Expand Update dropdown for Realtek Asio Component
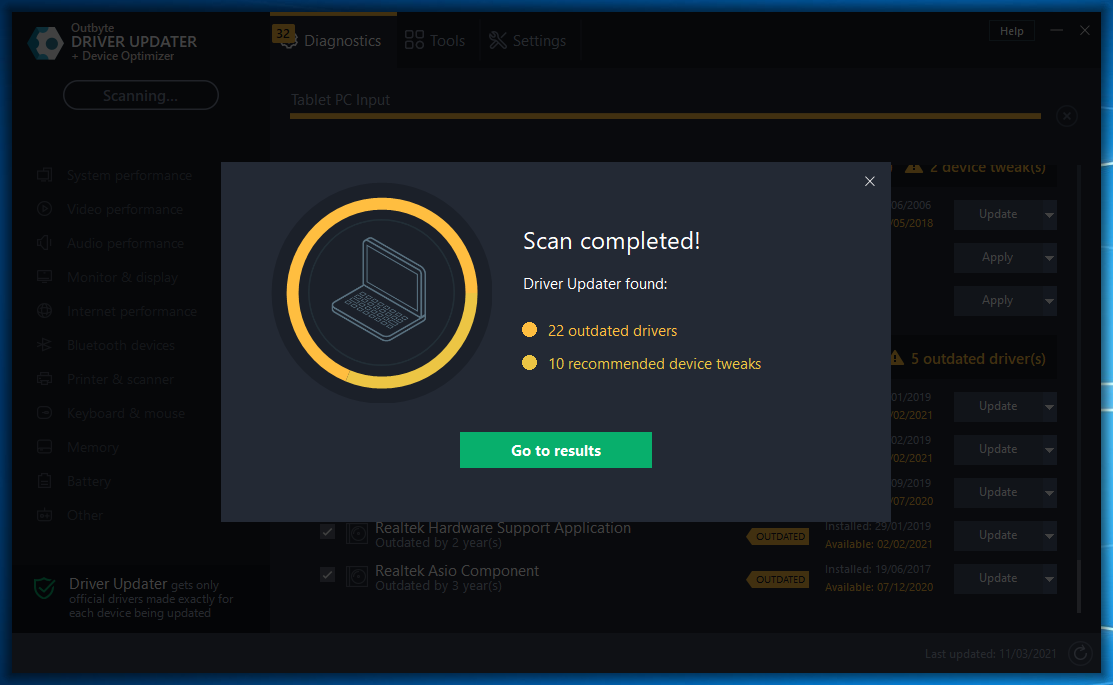The image size is (1113, 685). pos(1049,579)
